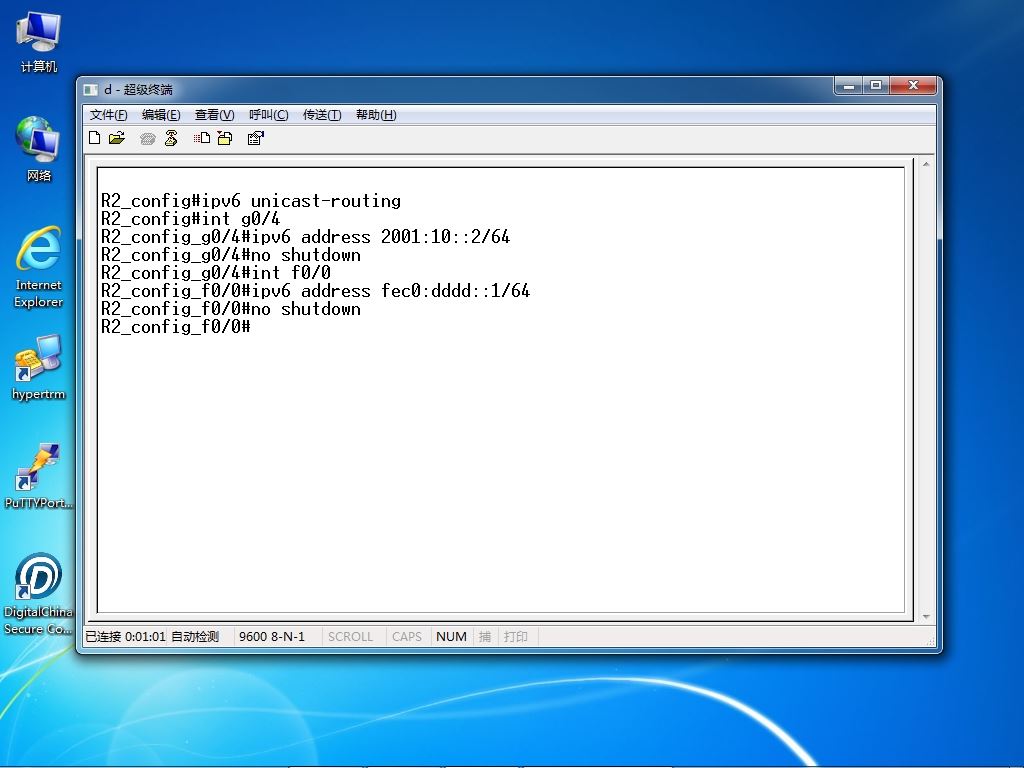Image resolution: width=1024 pixels, height=768 pixels.
Task: Open the 帮助(H) menu
Action: tap(376, 115)
